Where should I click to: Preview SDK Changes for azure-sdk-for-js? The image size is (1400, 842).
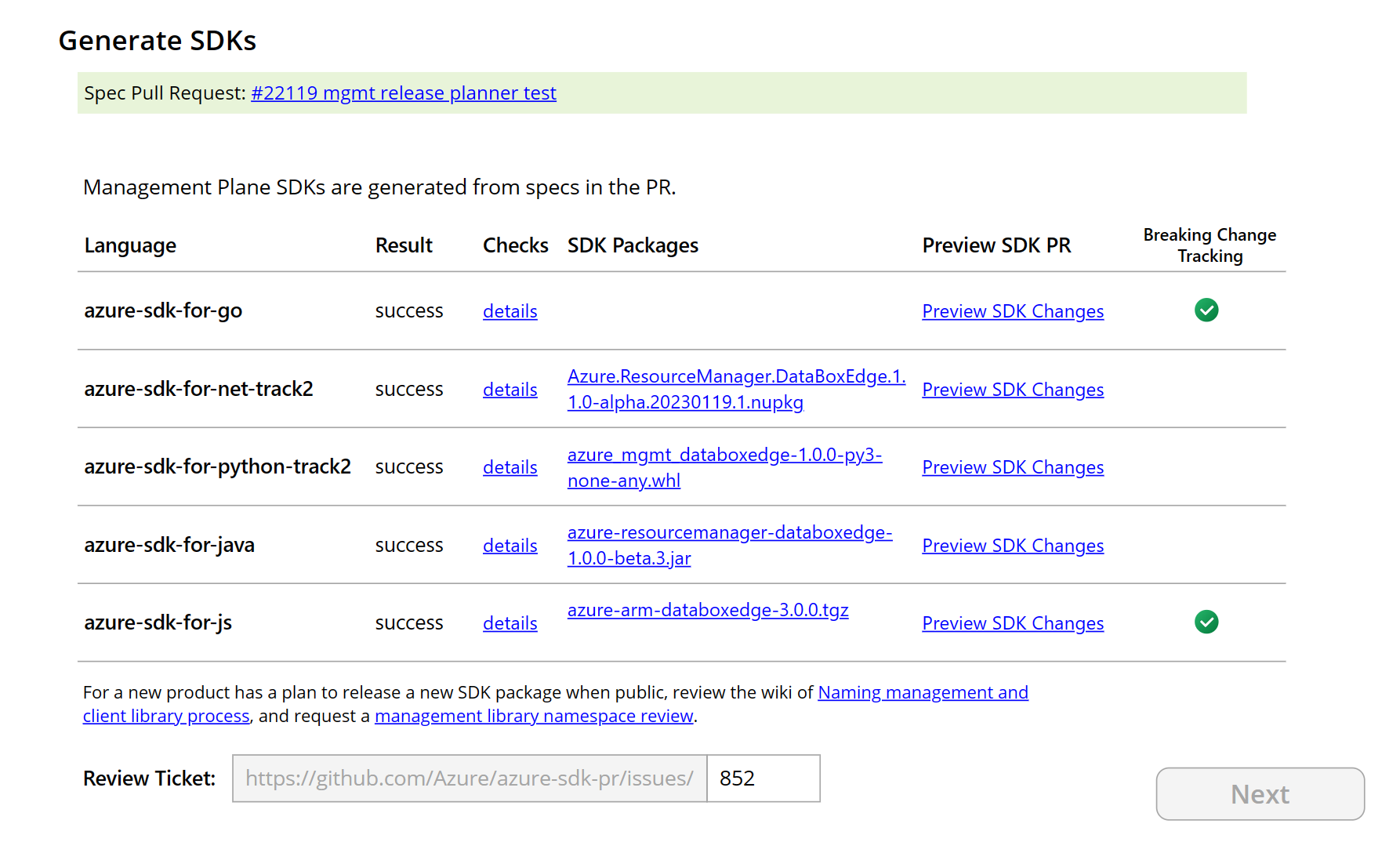coord(1012,622)
